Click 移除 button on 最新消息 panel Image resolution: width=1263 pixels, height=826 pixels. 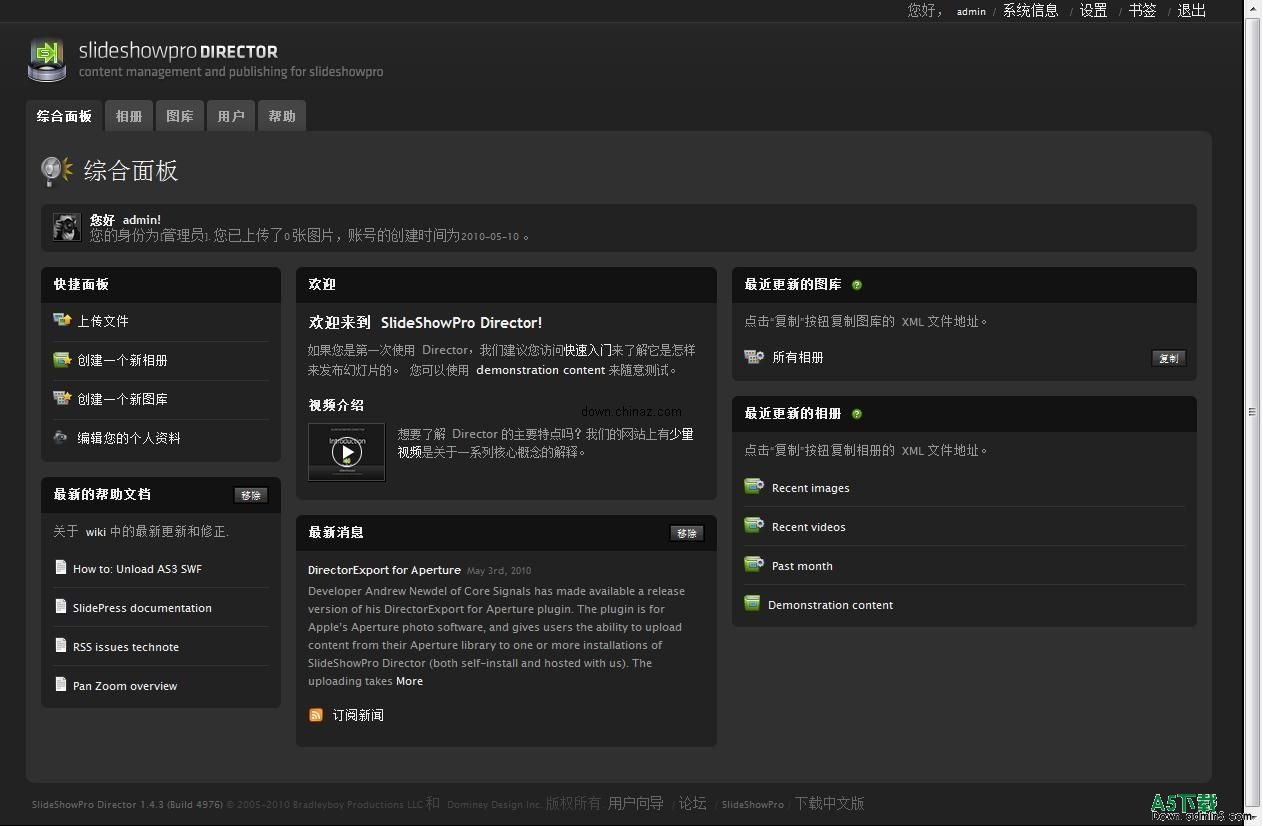687,533
